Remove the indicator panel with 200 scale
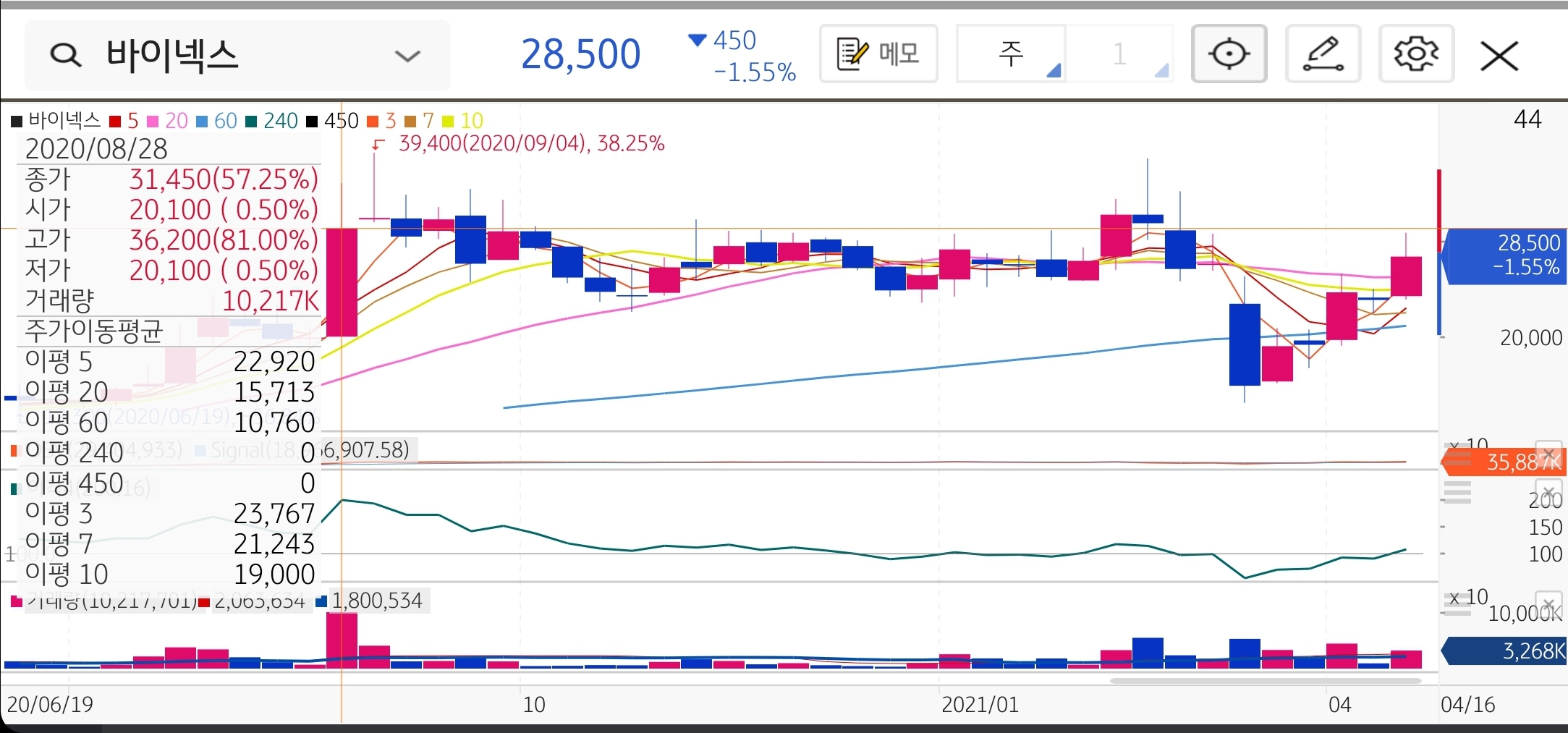Screen dimensions: 1568x733 pos(1548,491)
